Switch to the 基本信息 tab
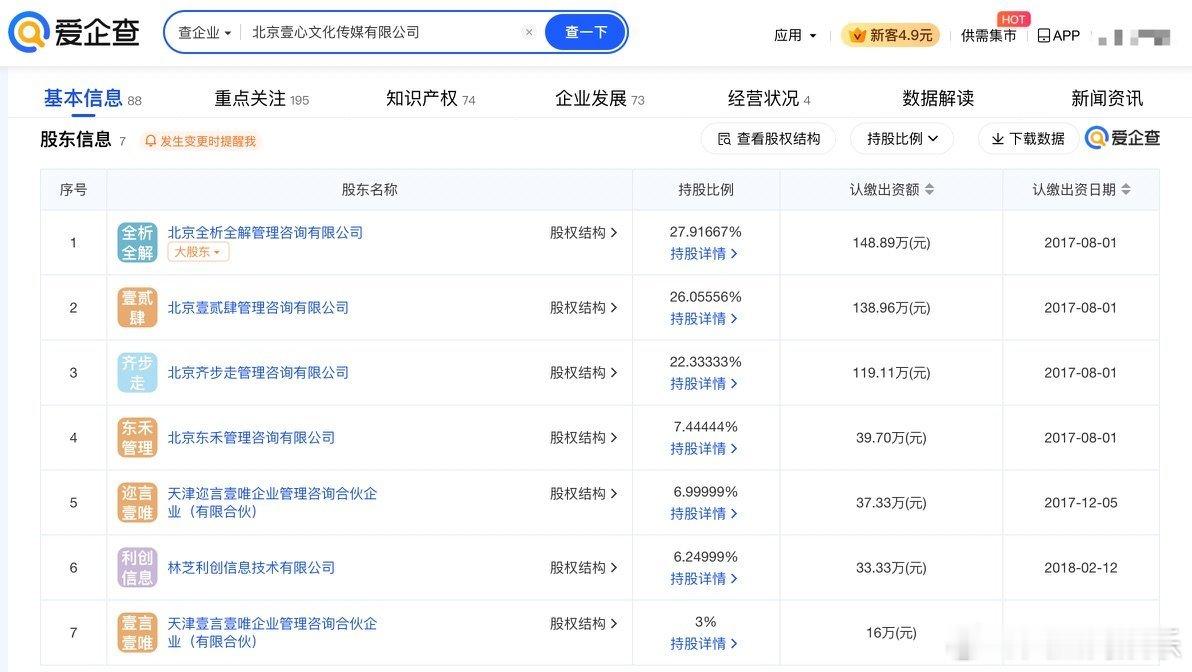Viewport: 1192px width, 672px height. pyautogui.click(x=92, y=98)
